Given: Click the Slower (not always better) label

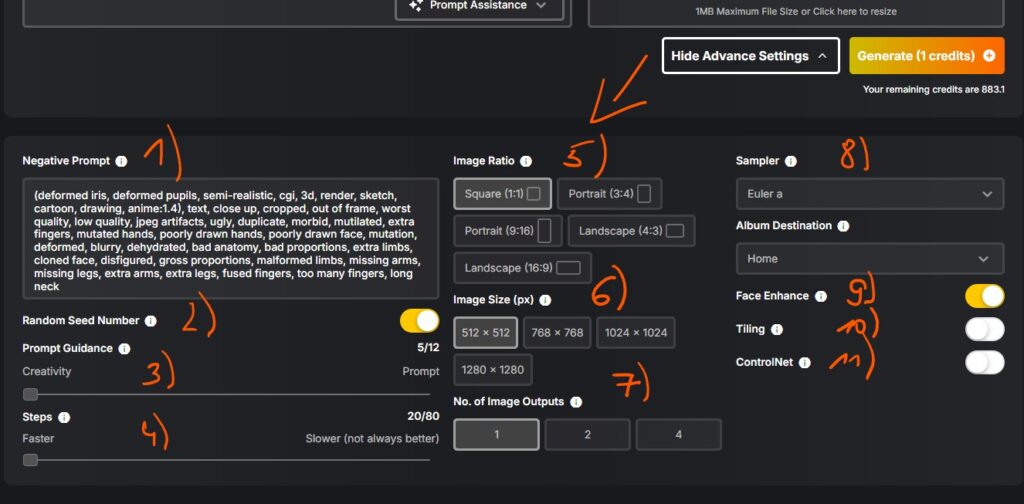Looking at the screenshot, I should 372,439.
